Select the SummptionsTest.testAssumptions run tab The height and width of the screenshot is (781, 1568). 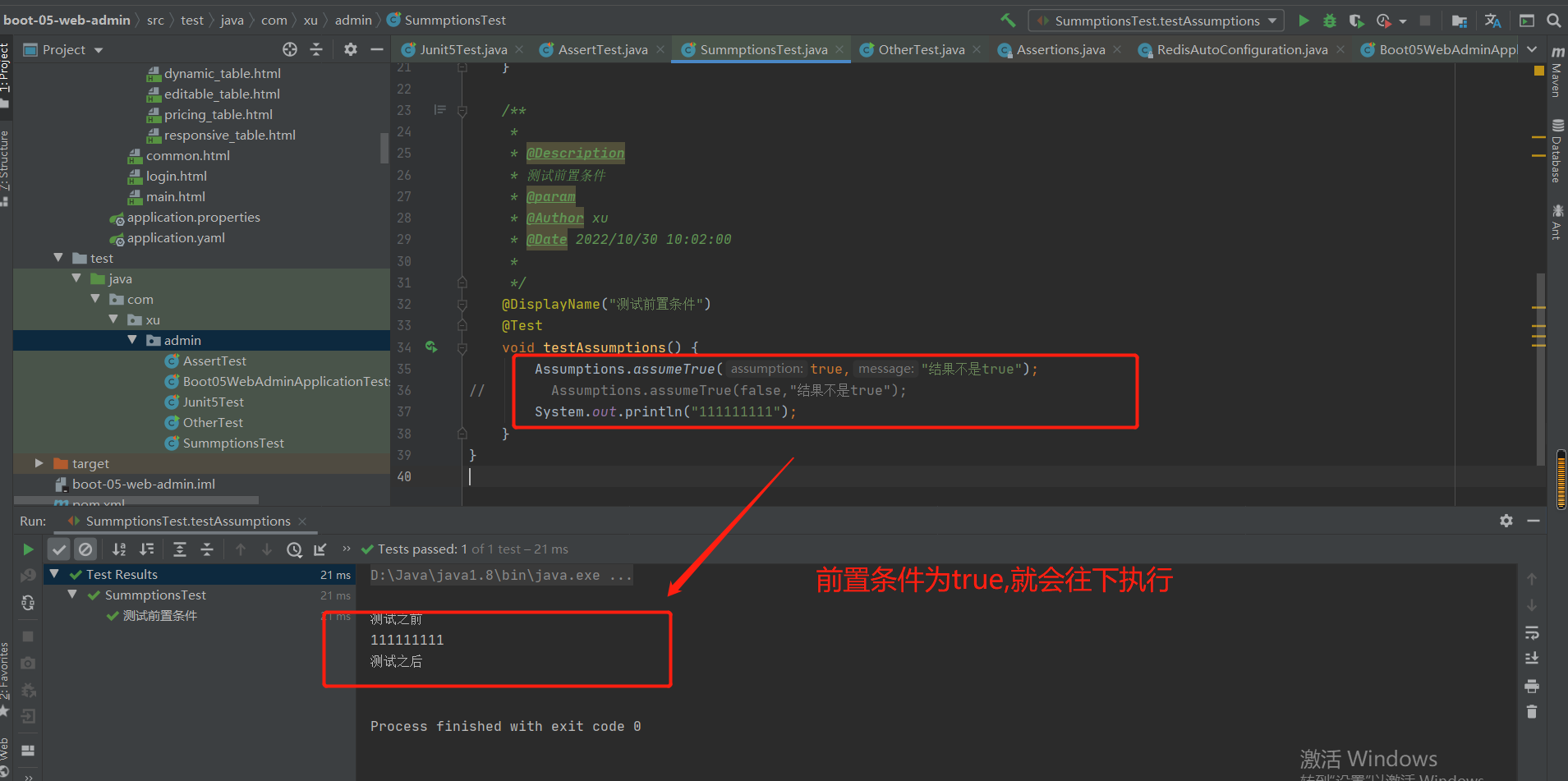(188, 521)
